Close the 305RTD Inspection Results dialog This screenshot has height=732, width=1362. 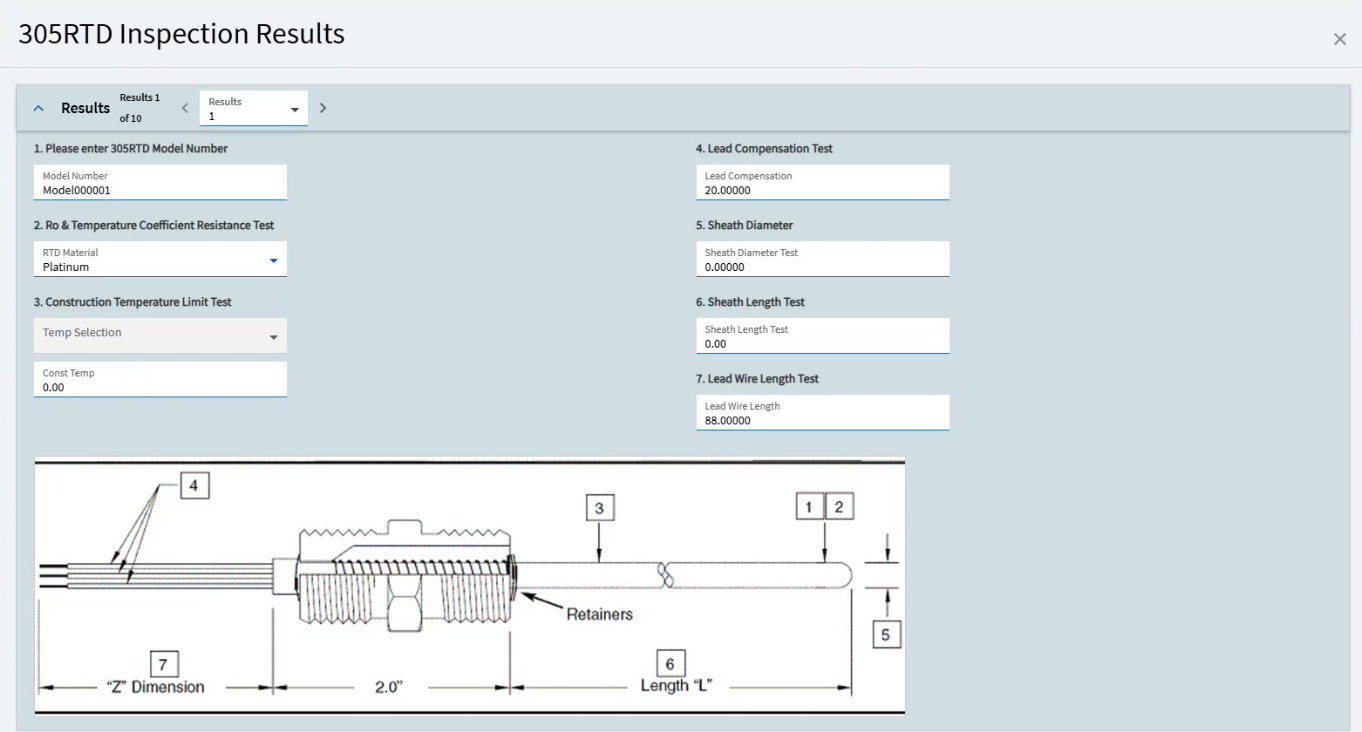[1339, 39]
